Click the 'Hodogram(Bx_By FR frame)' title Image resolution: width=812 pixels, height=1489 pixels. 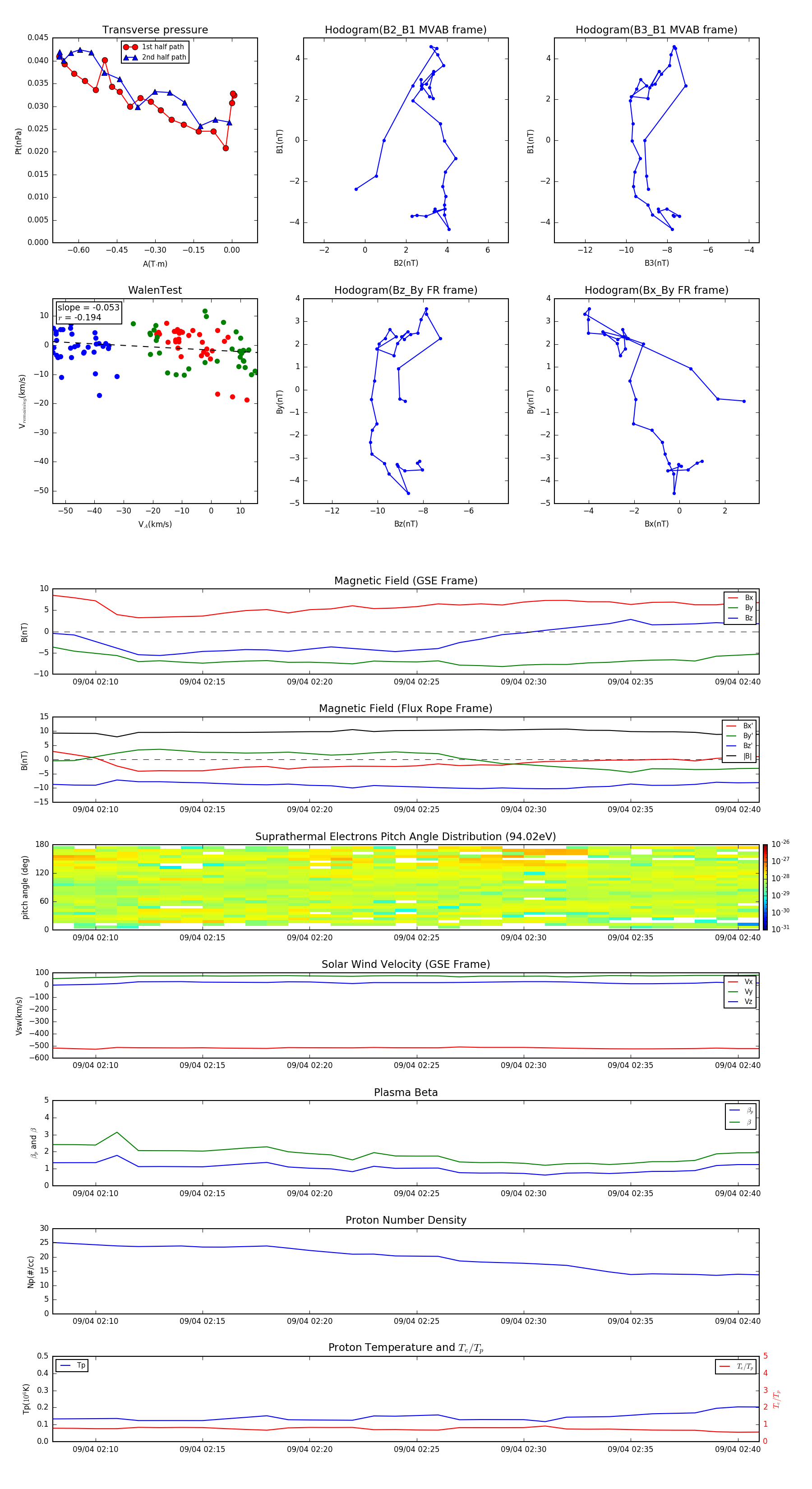(656, 290)
